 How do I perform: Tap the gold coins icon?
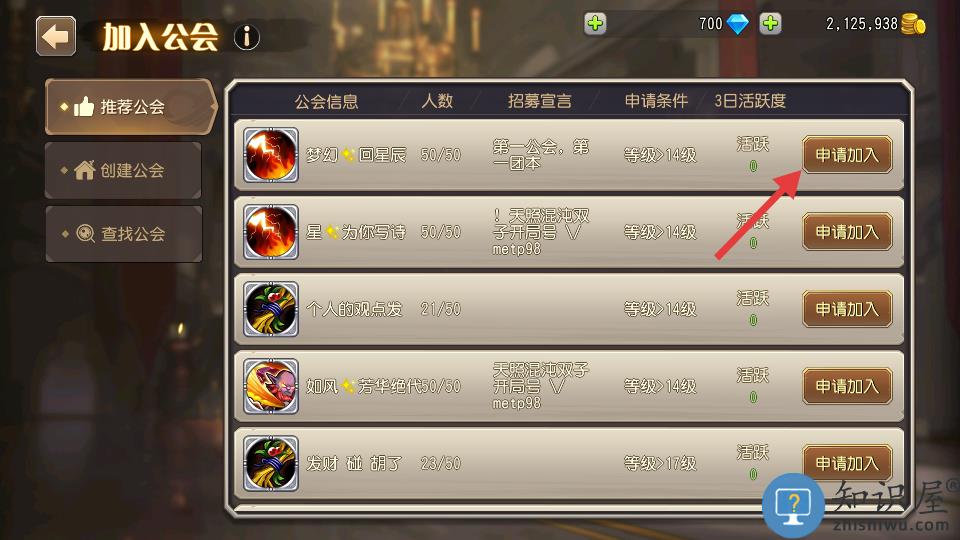coord(913,24)
